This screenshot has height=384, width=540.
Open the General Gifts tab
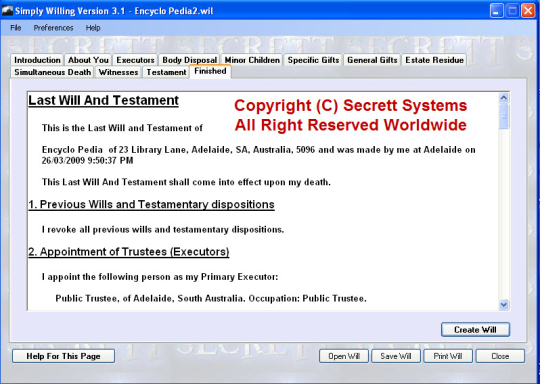(x=372, y=60)
